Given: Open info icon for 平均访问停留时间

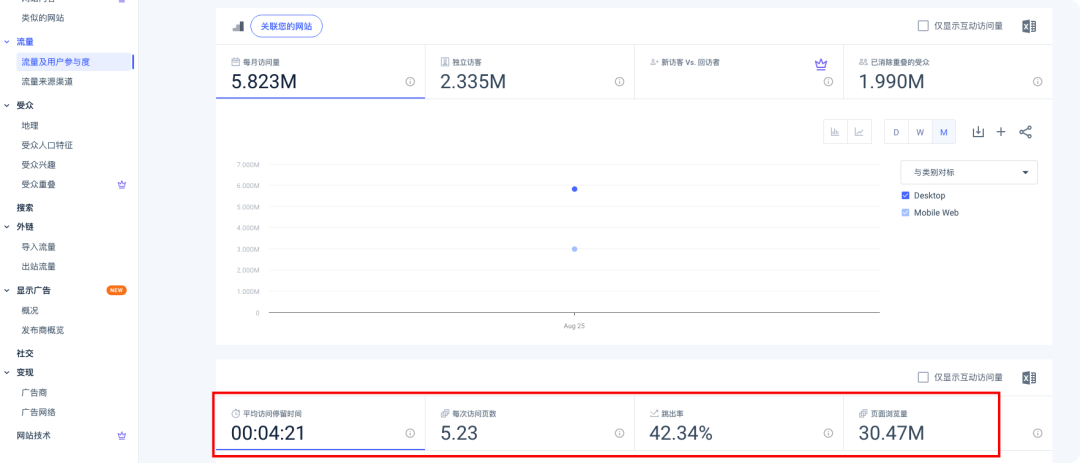Looking at the screenshot, I should pos(411,433).
